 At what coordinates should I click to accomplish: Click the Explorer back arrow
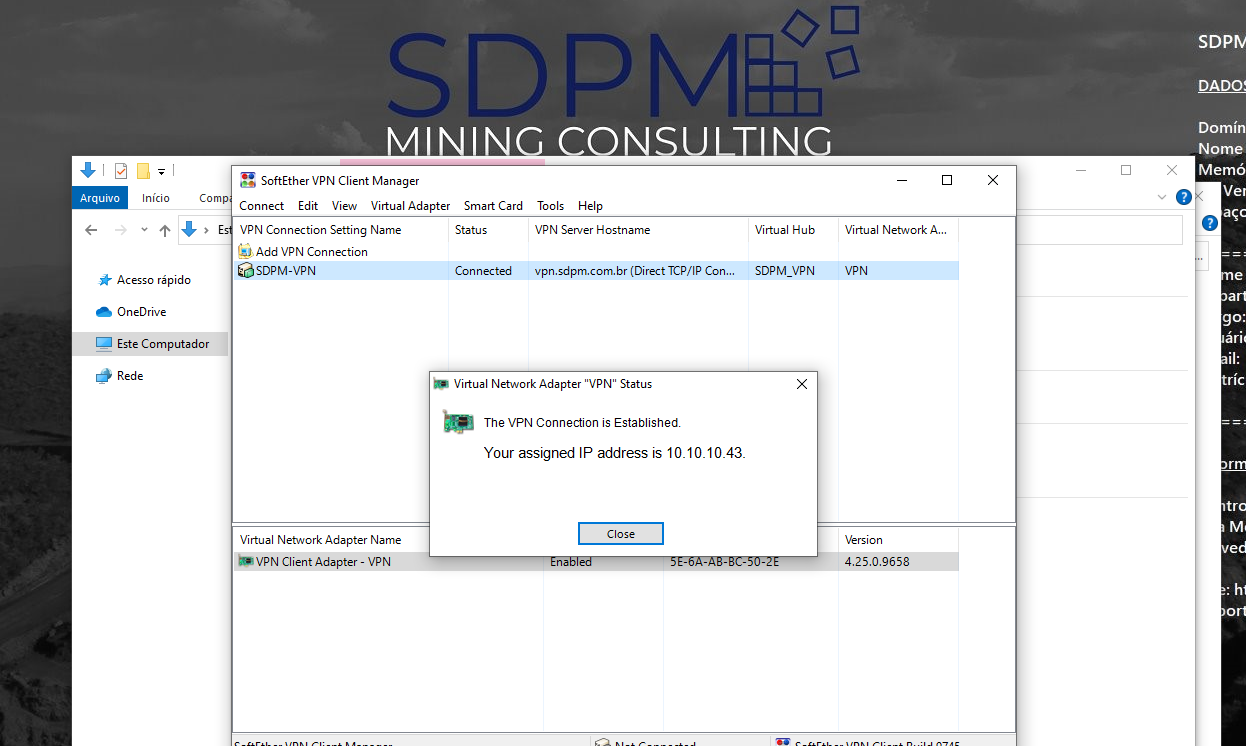click(91, 230)
